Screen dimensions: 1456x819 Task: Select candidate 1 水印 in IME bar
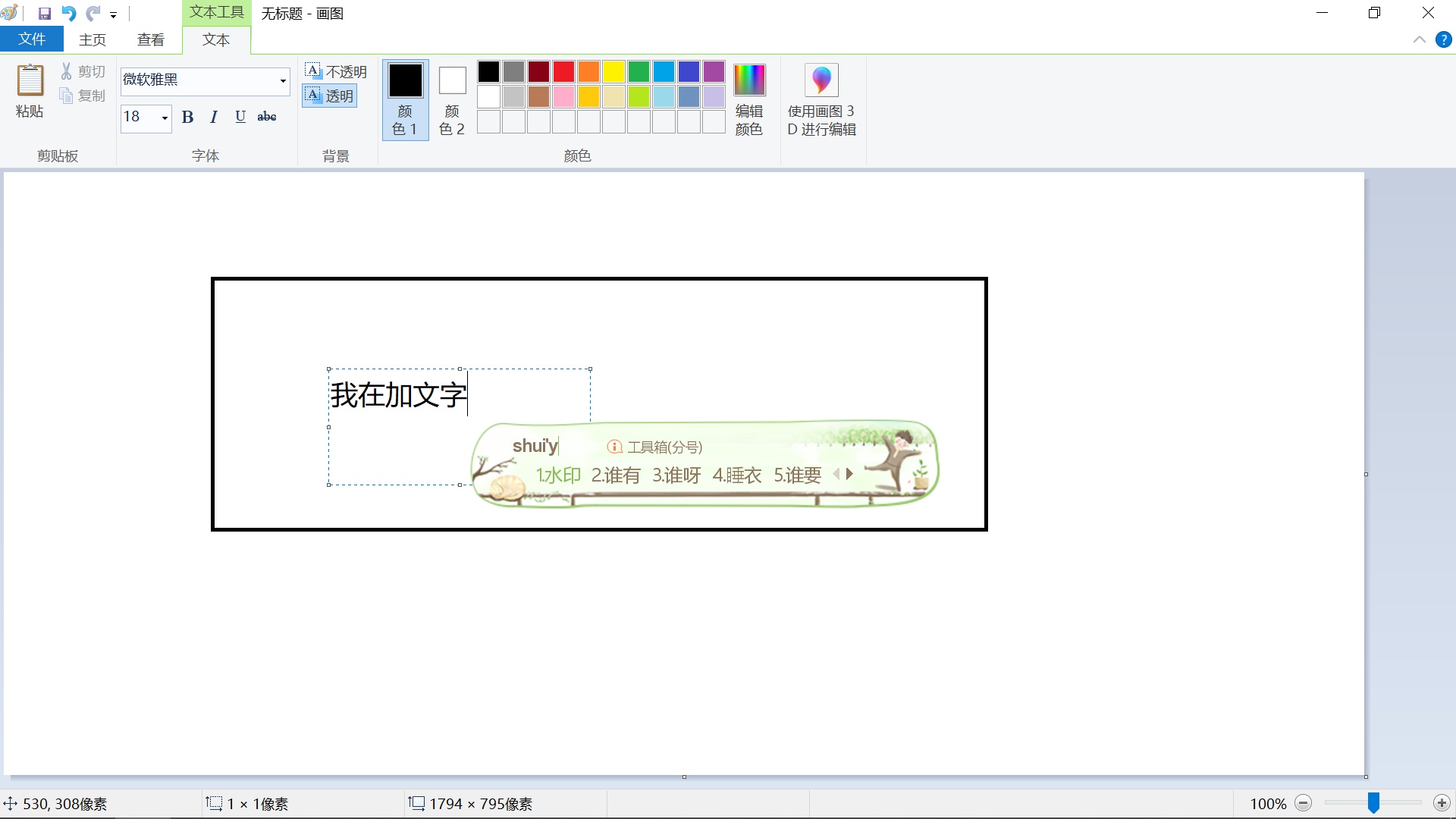[558, 475]
